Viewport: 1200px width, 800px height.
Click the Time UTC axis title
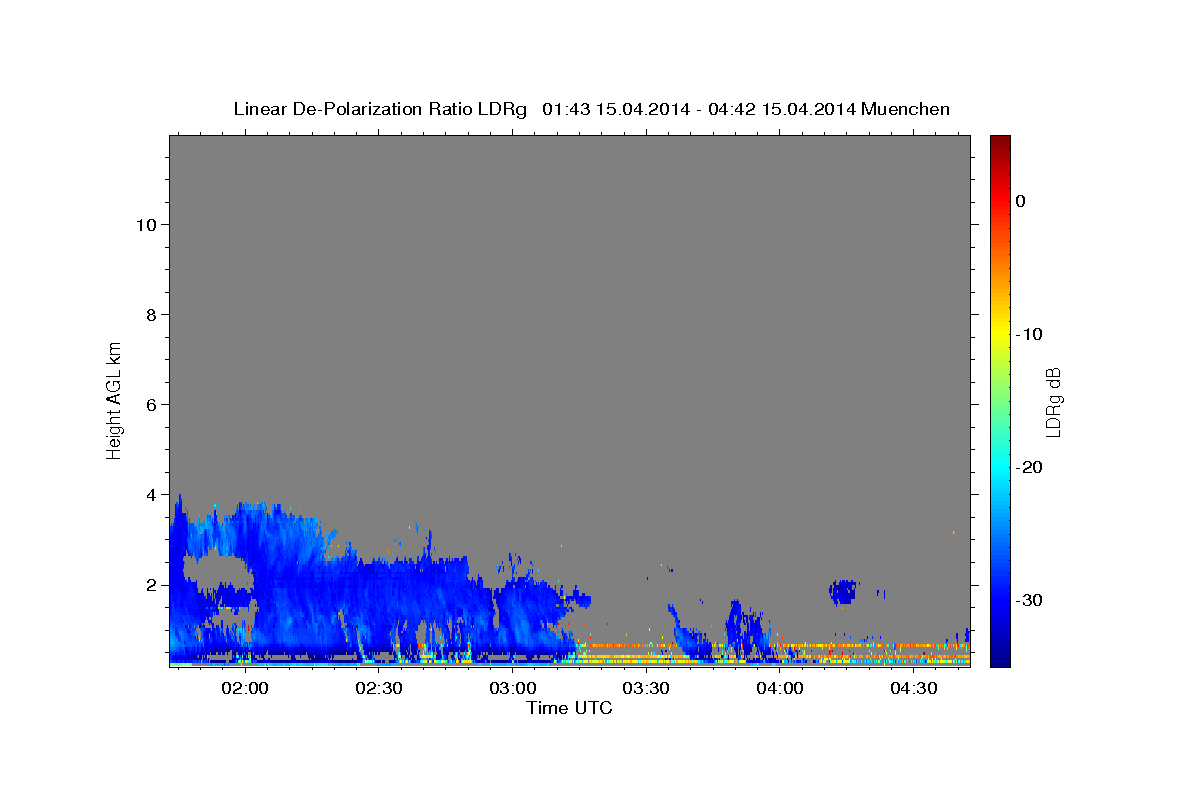[x=569, y=708]
